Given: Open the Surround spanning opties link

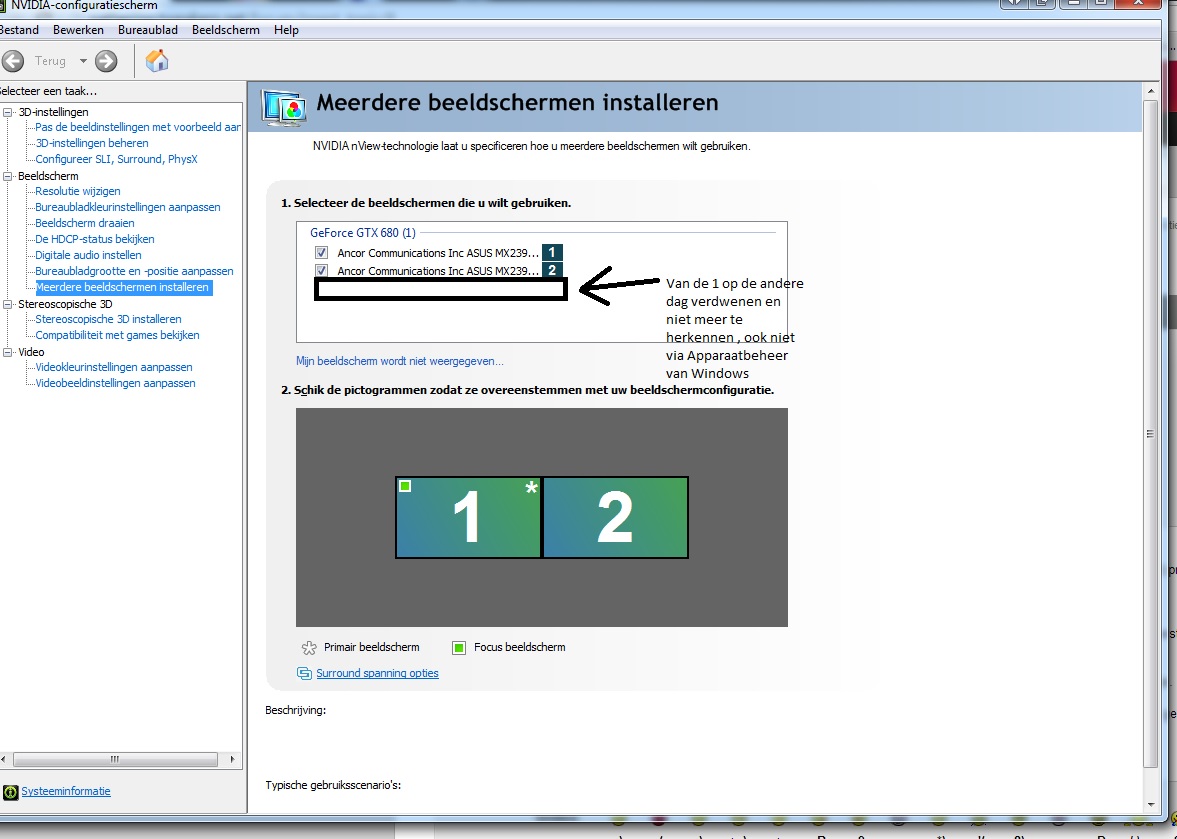Looking at the screenshot, I should click(x=377, y=673).
